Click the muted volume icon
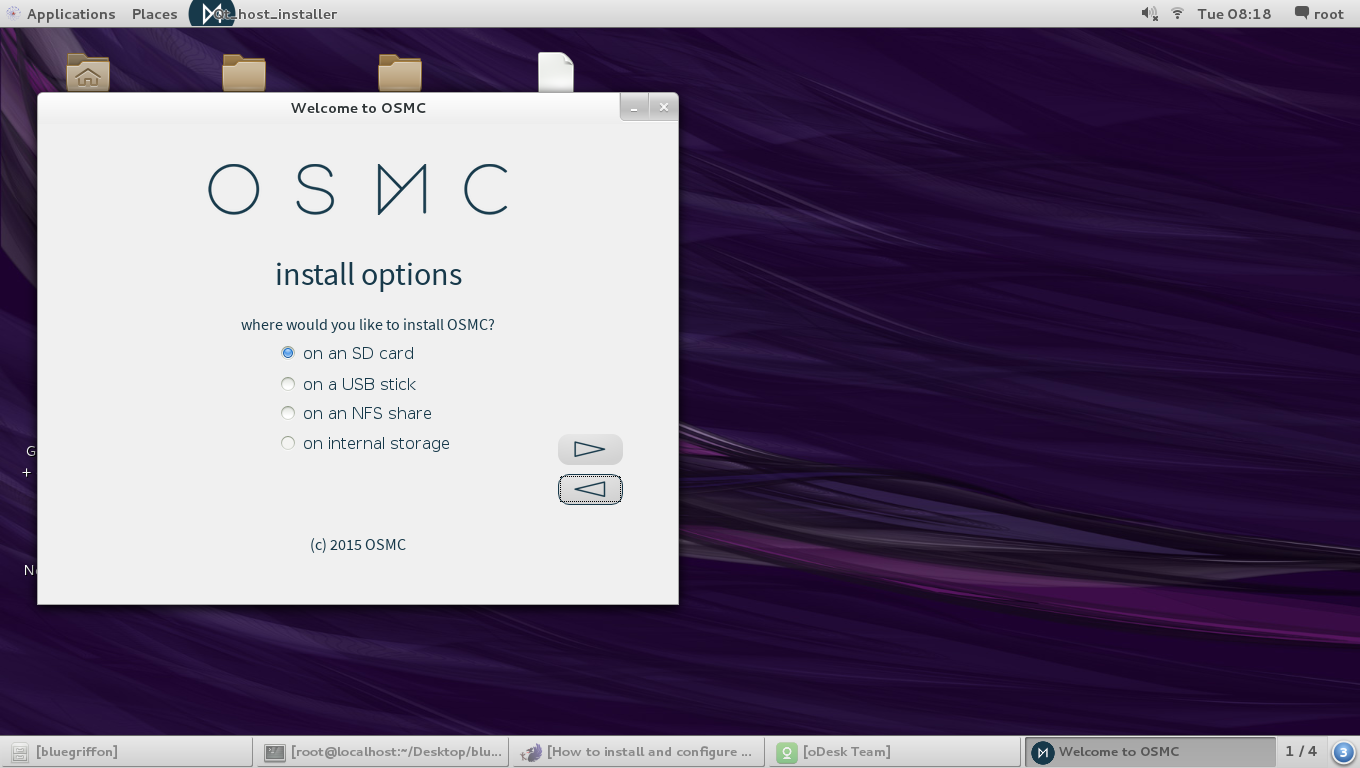The image size is (1360, 768). point(1150,14)
